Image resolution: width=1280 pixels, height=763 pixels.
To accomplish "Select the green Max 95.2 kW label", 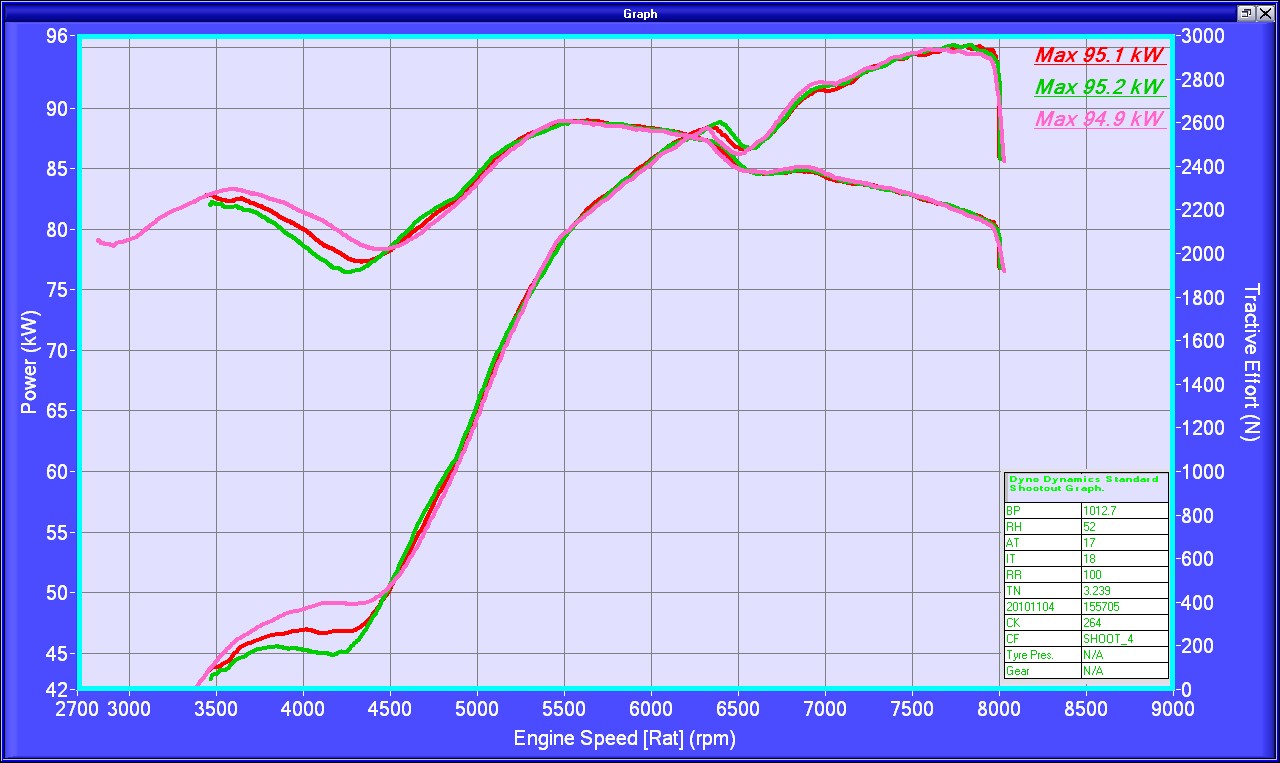I will click(x=1099, y=87).
